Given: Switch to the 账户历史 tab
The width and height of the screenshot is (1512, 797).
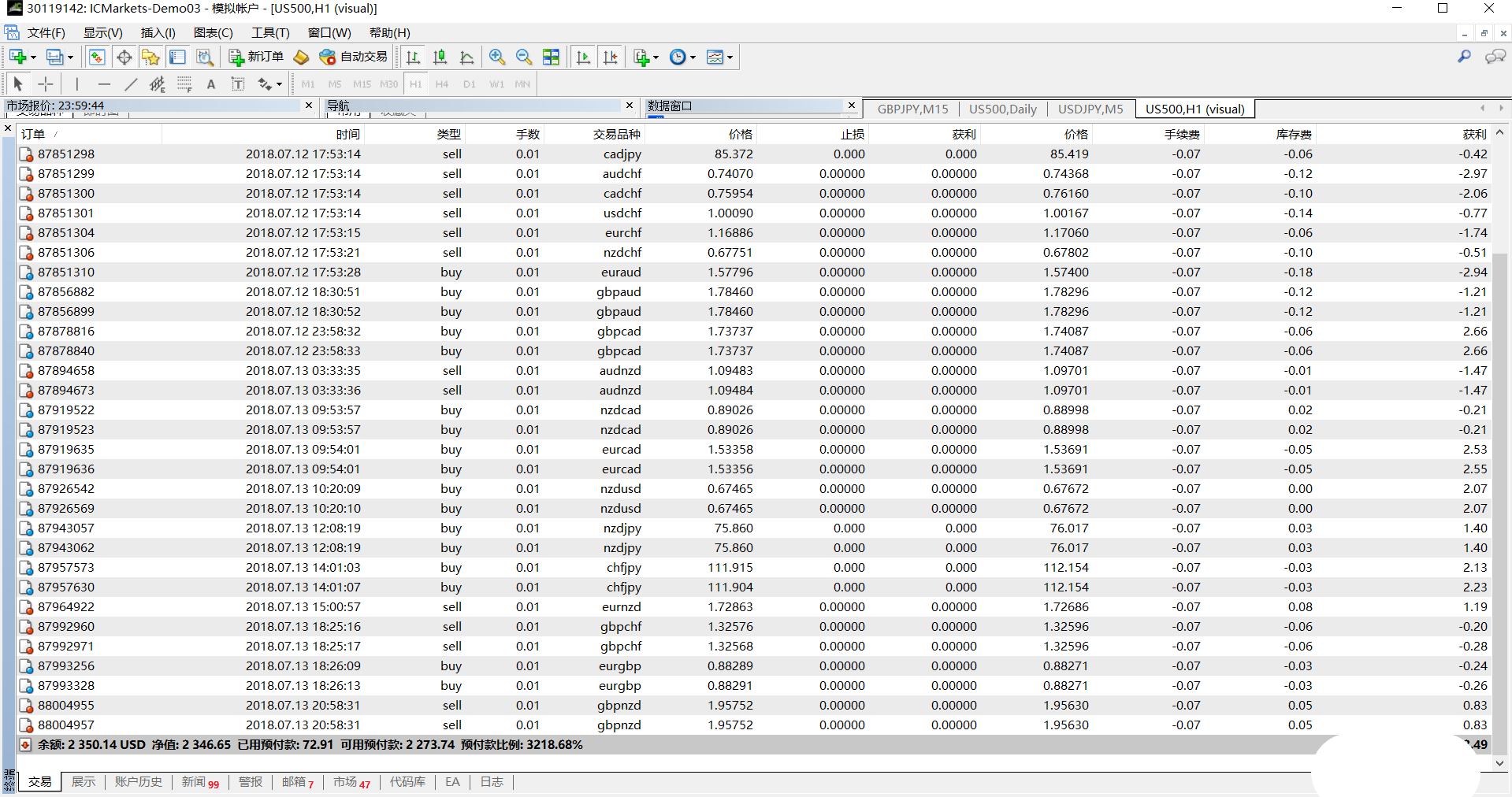Looking at the screenshot, I should click(x=138, y=781).
